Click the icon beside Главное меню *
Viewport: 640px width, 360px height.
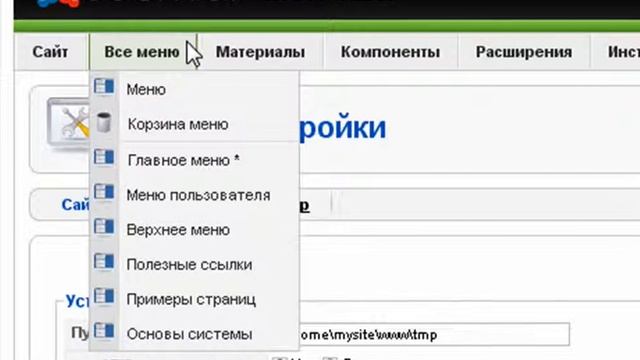click(104, 157)
